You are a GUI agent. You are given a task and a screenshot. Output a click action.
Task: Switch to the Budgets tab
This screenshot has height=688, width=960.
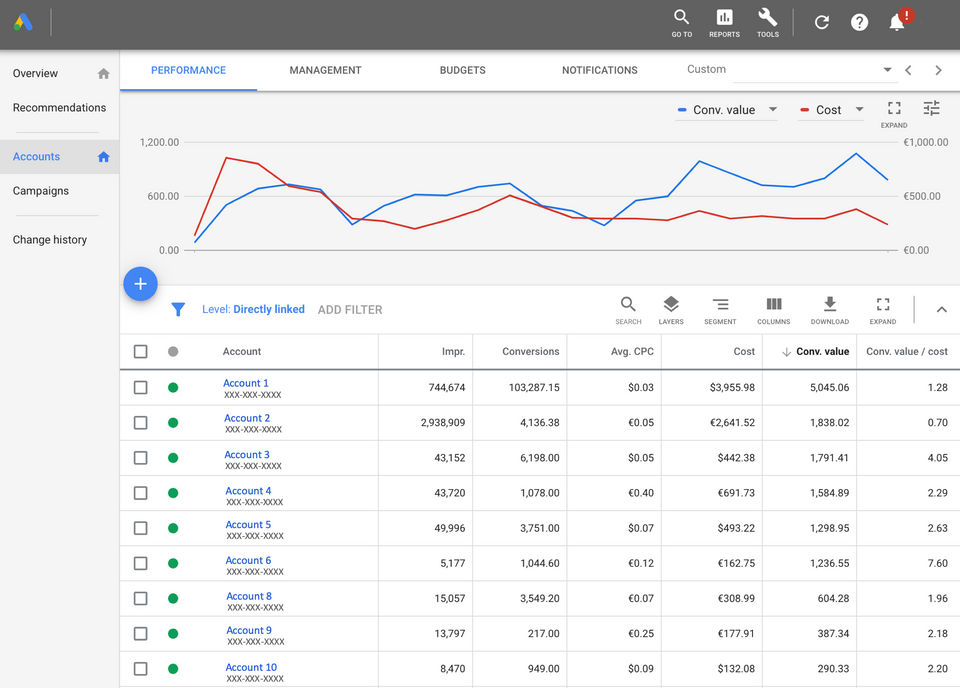click(x=463, y=70)
